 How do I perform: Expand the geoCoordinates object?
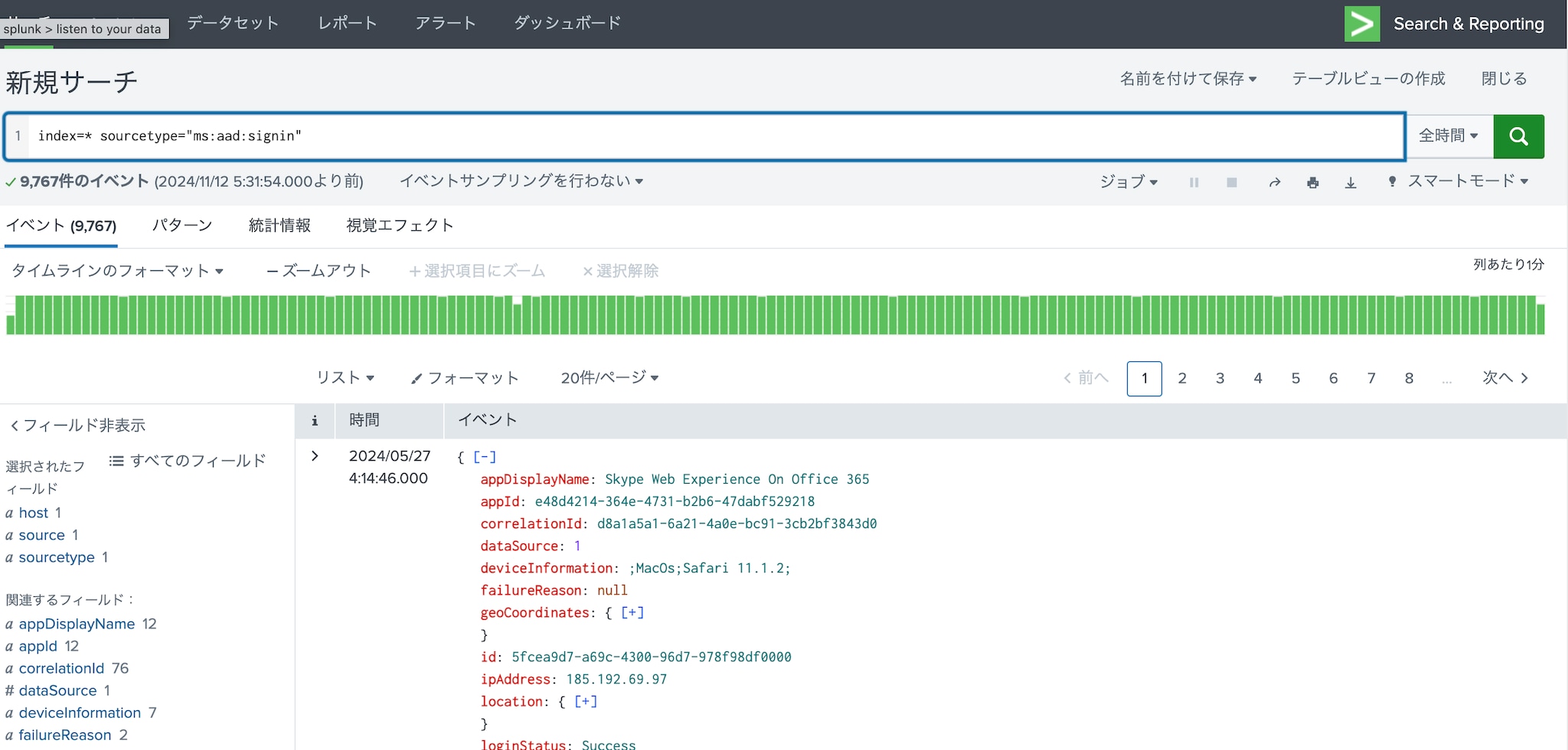tap(632, 612)
